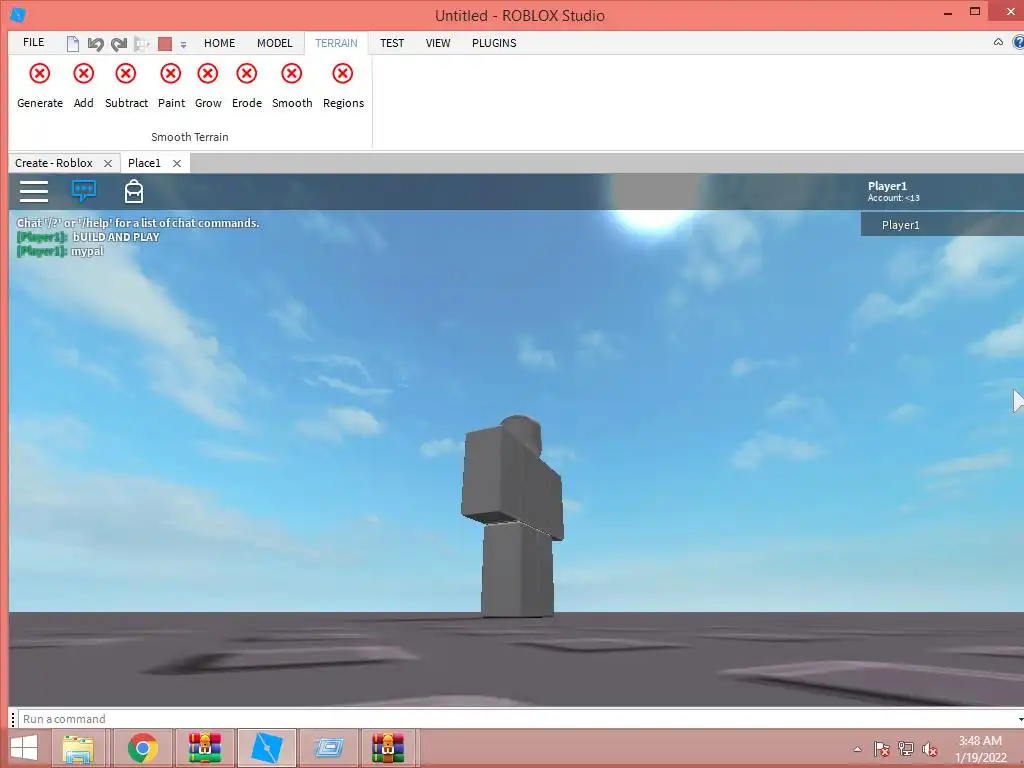Screen dimensions: 1024x768
Task: Undo the last action
Action: tap(95, 44)
